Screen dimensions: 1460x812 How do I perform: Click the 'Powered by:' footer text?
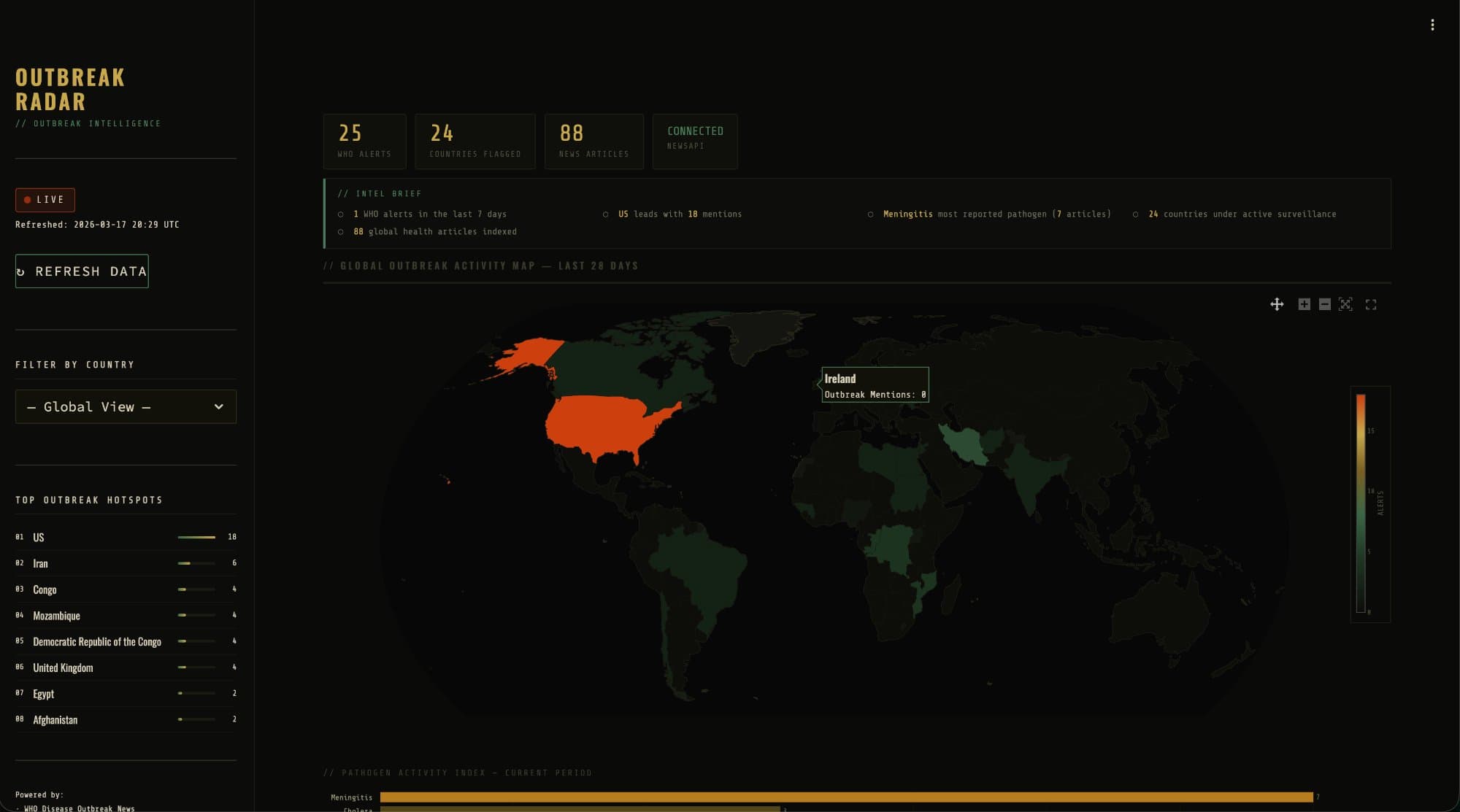pyautogui.click(x=39, y=794)
